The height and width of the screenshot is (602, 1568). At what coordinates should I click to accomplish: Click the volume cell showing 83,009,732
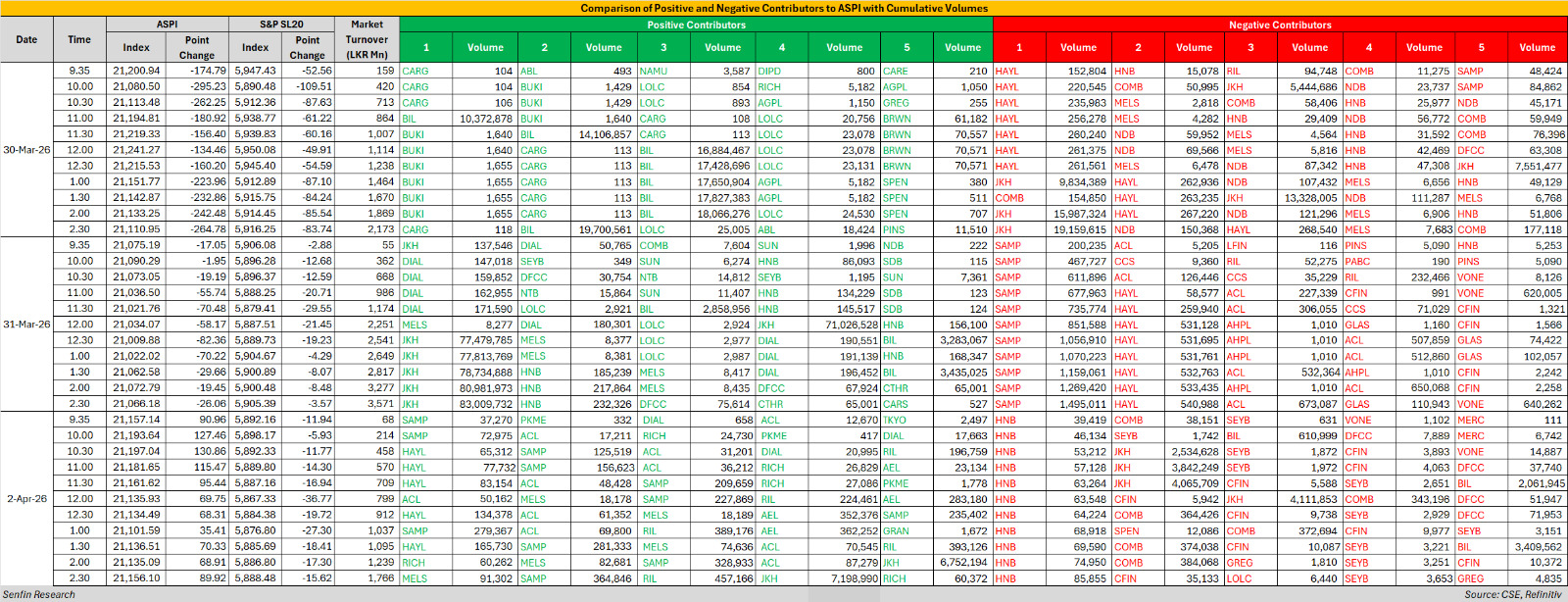(486, 404)
